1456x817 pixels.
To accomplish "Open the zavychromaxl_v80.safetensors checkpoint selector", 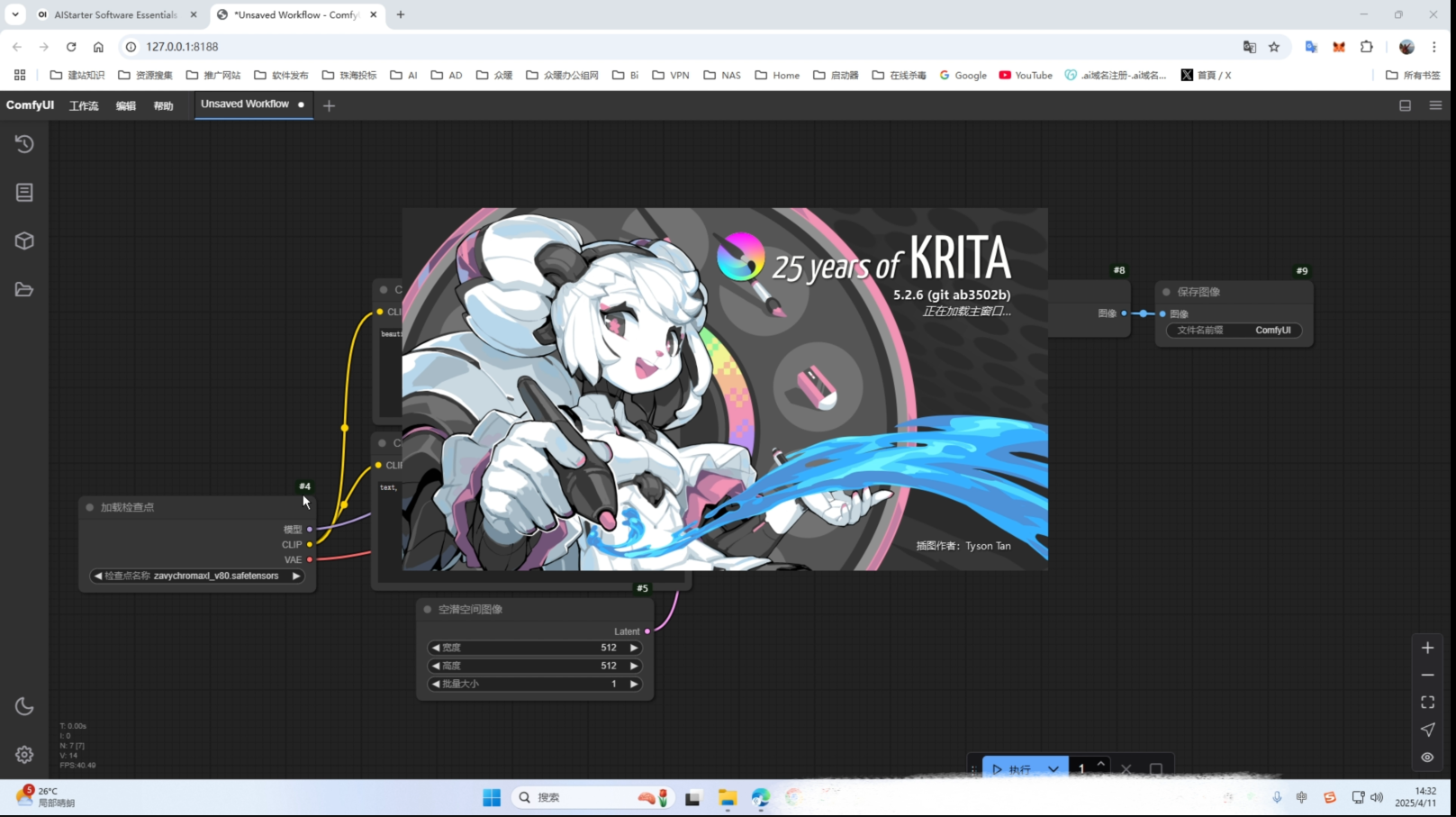I will (196, 576).
